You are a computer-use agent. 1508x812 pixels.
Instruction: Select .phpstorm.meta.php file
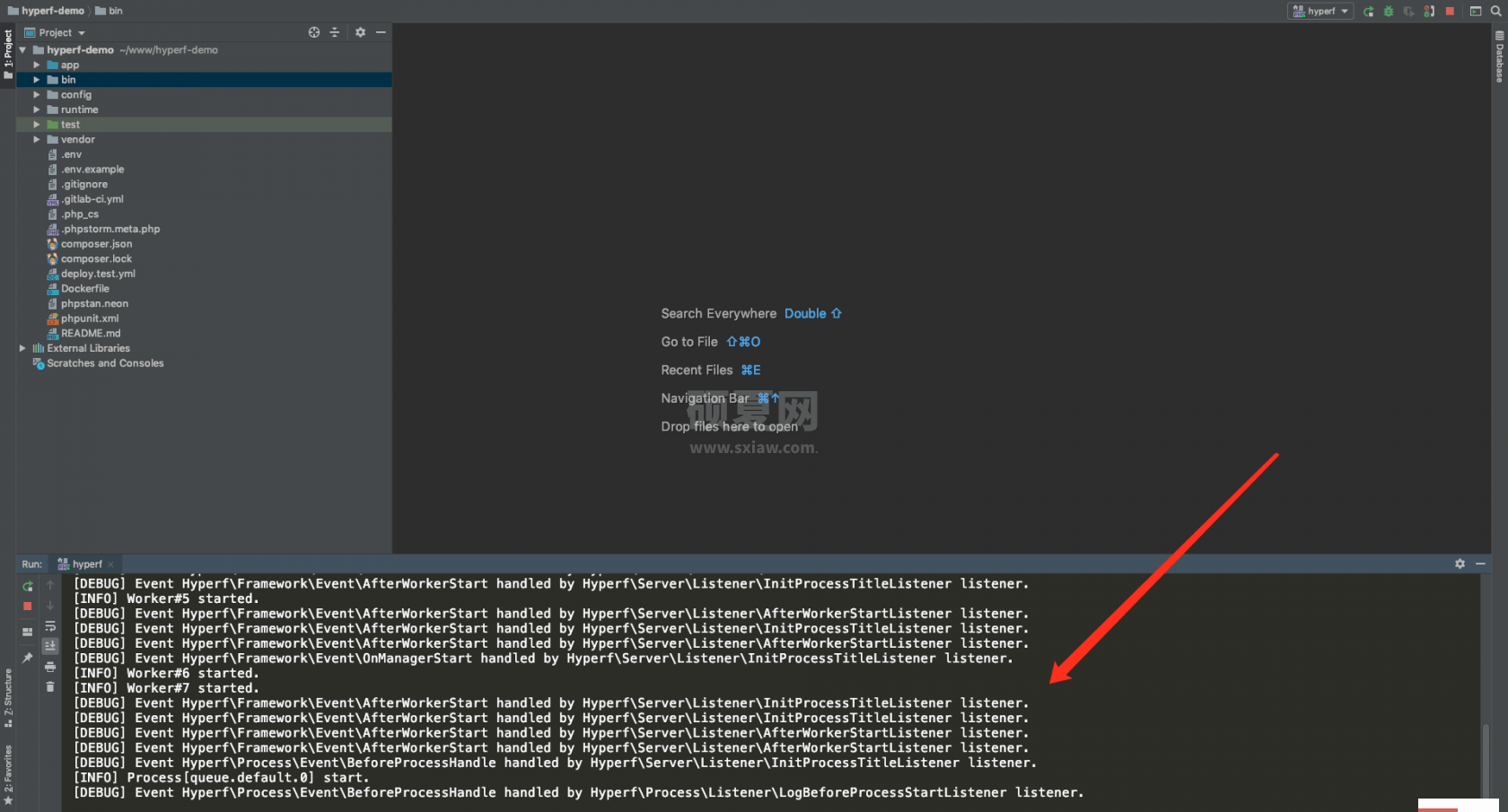click(x=103, y=229)
